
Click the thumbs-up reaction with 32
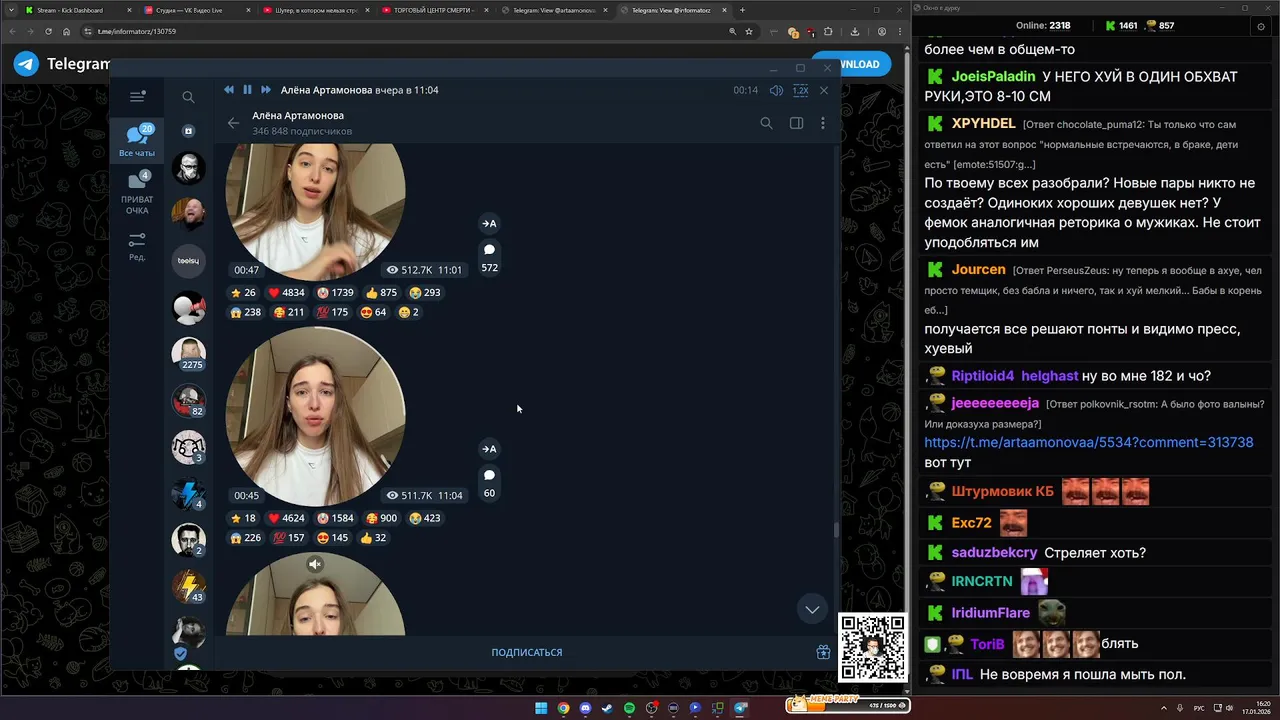[373, 538]
